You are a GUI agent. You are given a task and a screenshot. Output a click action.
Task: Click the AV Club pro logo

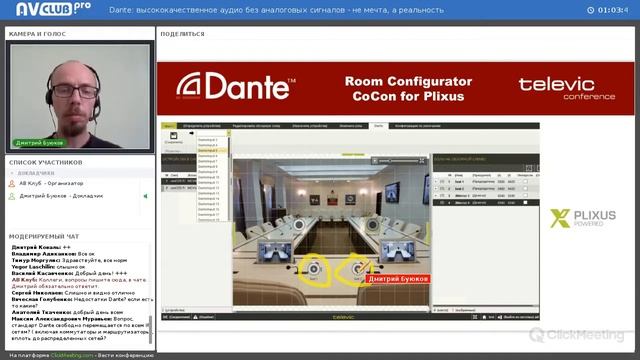(x=53, y=9)
